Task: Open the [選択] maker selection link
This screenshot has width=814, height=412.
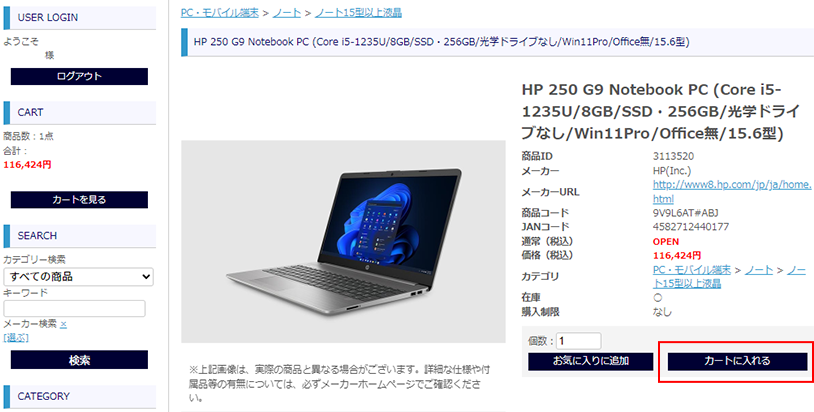Action: 16,338
